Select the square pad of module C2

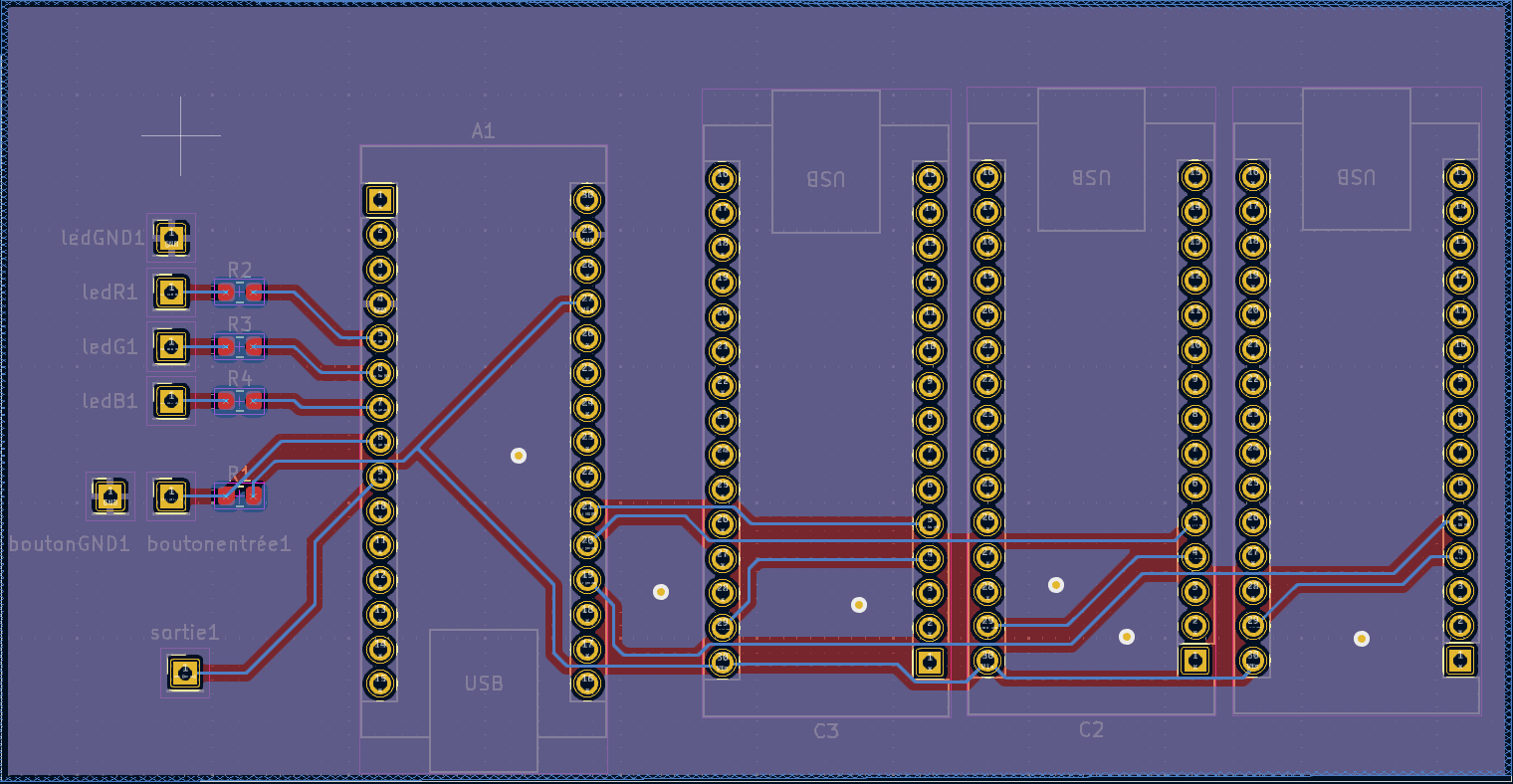[x=1193, y=660]
